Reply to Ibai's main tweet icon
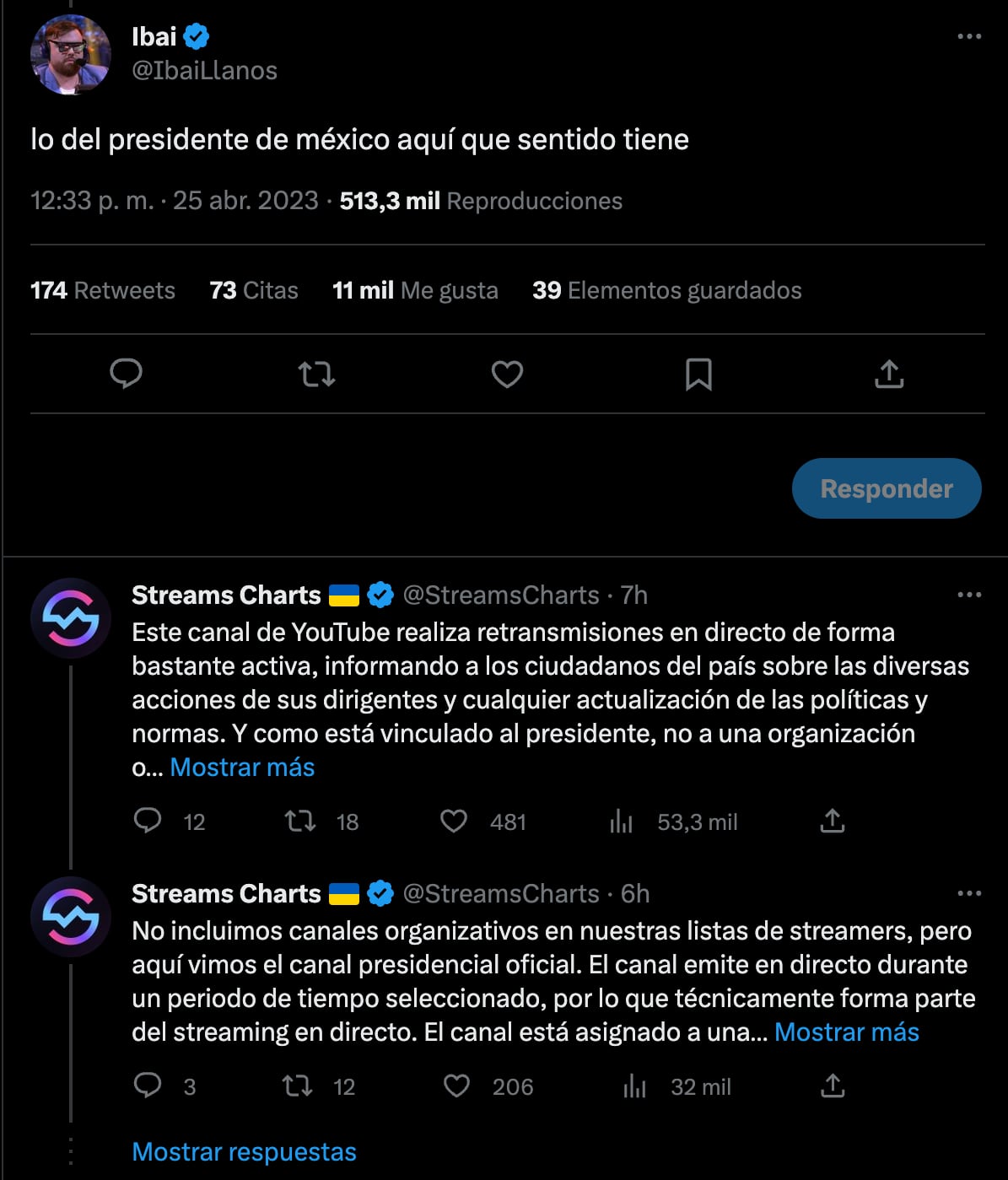1008x1180 pixels. (x=127, y=374)
